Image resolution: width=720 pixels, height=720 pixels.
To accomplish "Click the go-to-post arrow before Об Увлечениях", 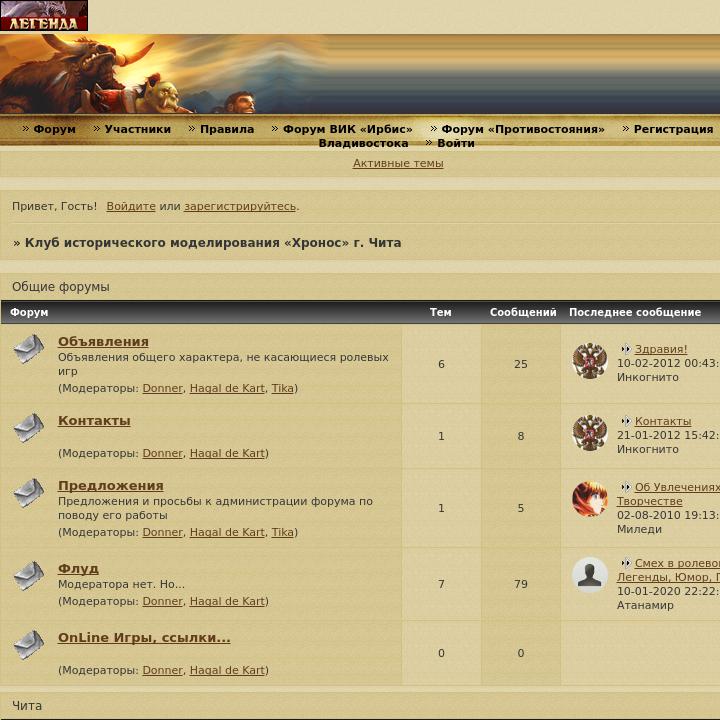I will coord(625,487).
